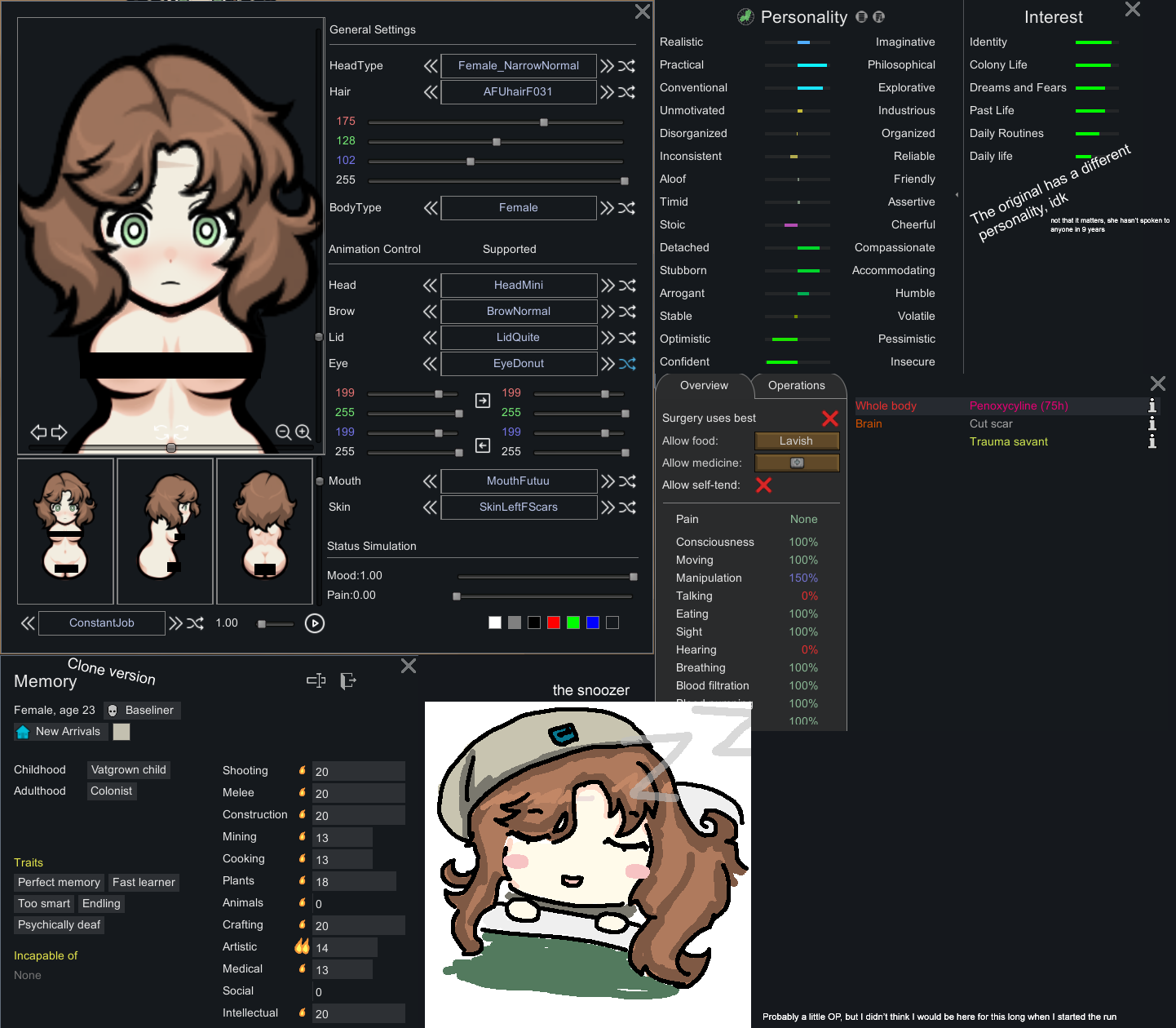Open info for Cut scar entry

pos(1152,423)
